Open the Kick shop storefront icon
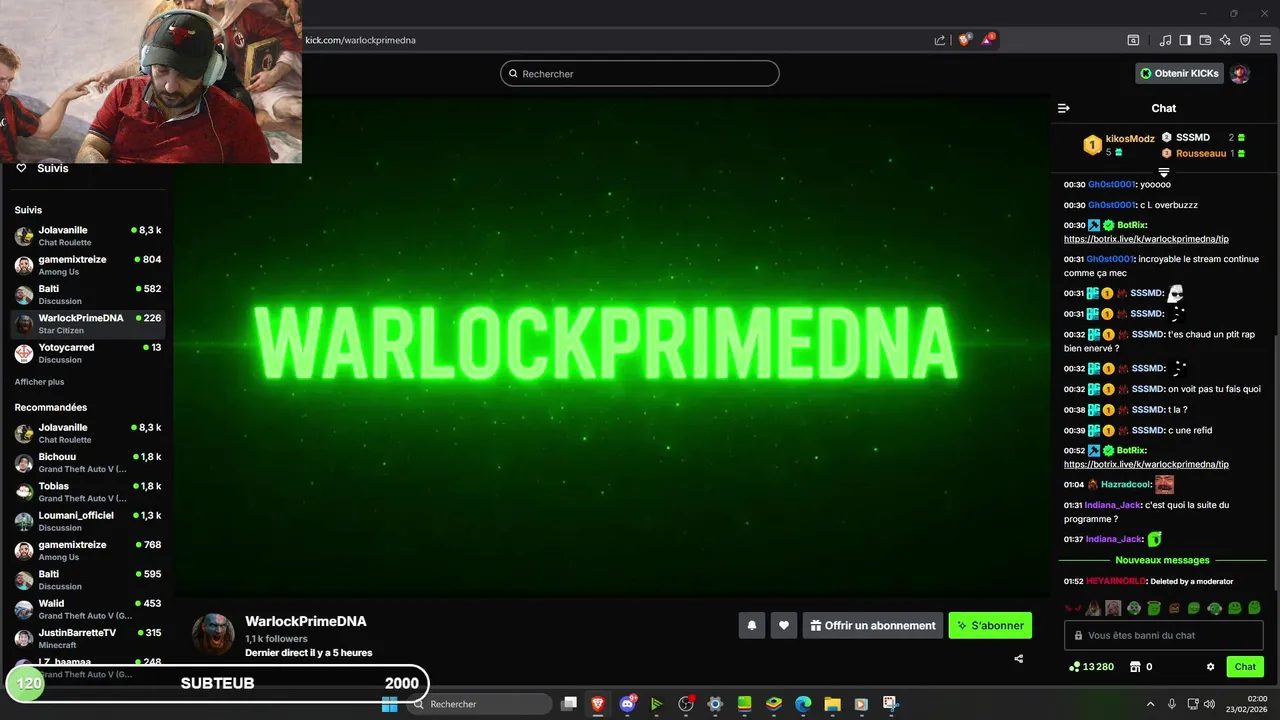Image resolution: width=1280 pixels, height=720 pixels. [x=1135, y=667]
